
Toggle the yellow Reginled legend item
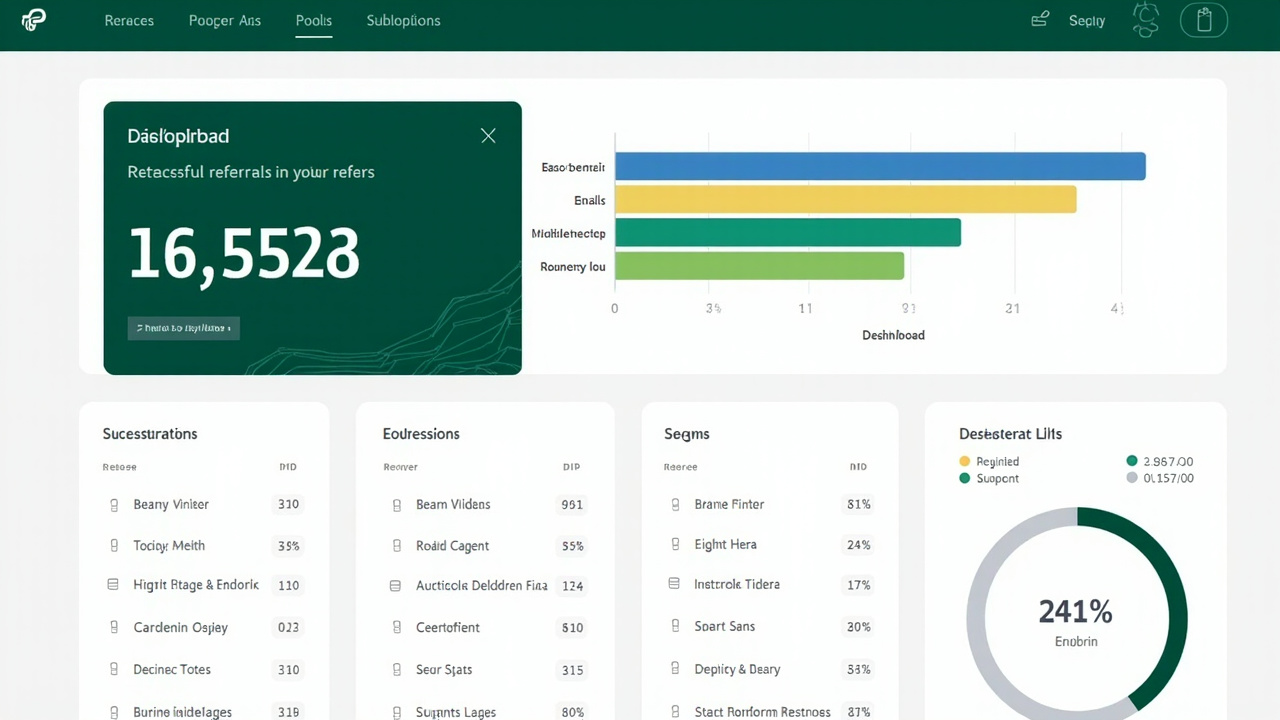[989, 462]
